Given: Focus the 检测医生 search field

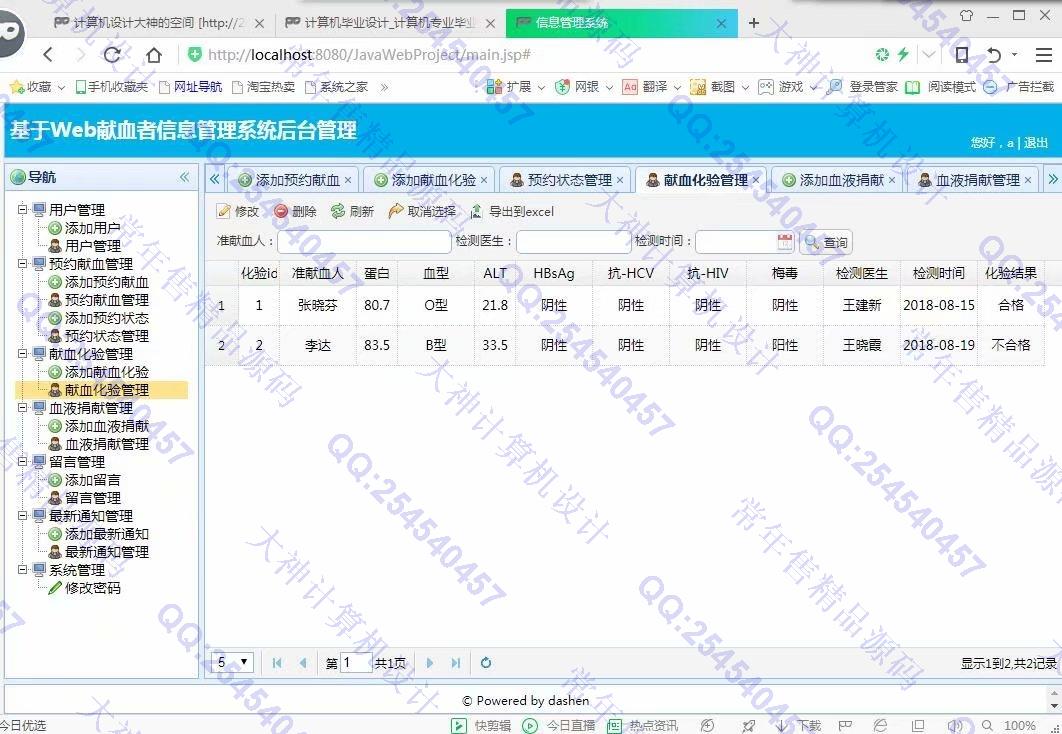Looking at the screenshot, I should tap(573, 242).
